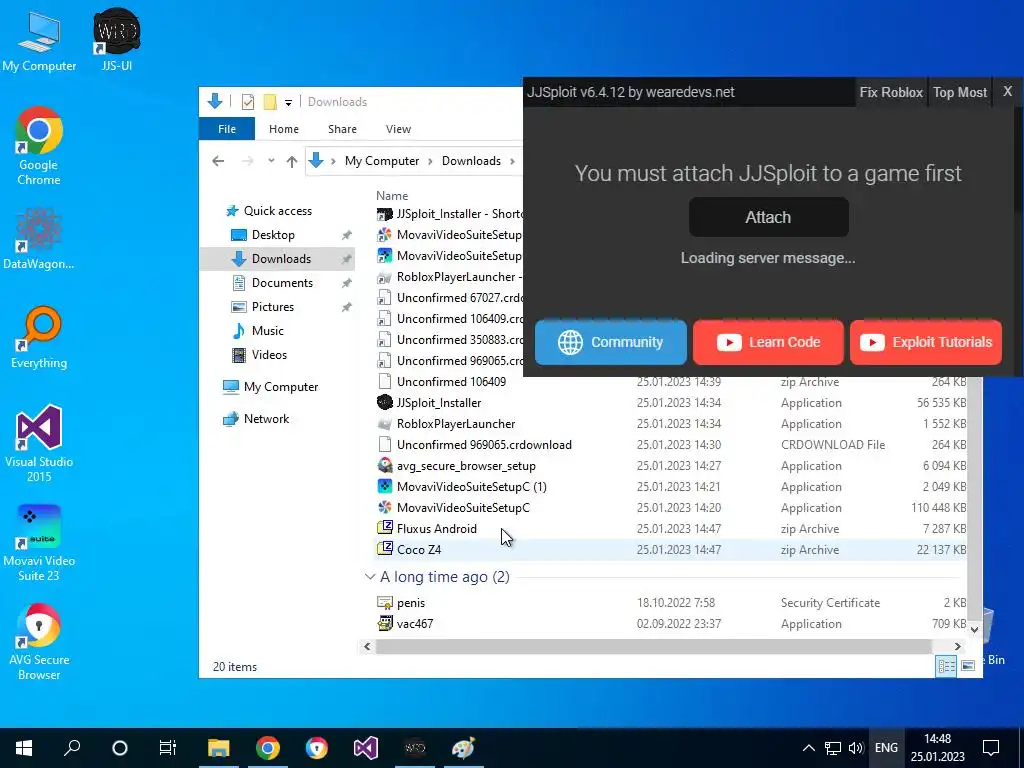Open the Windows Start menu
The height and width of the screenshot is (768, 1024).
24,748
